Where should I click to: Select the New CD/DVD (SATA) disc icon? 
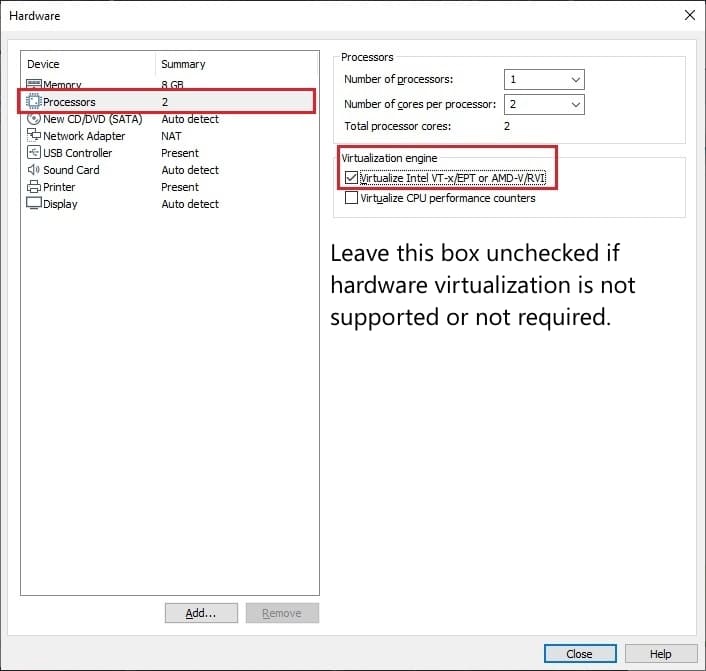coord(34,119)
